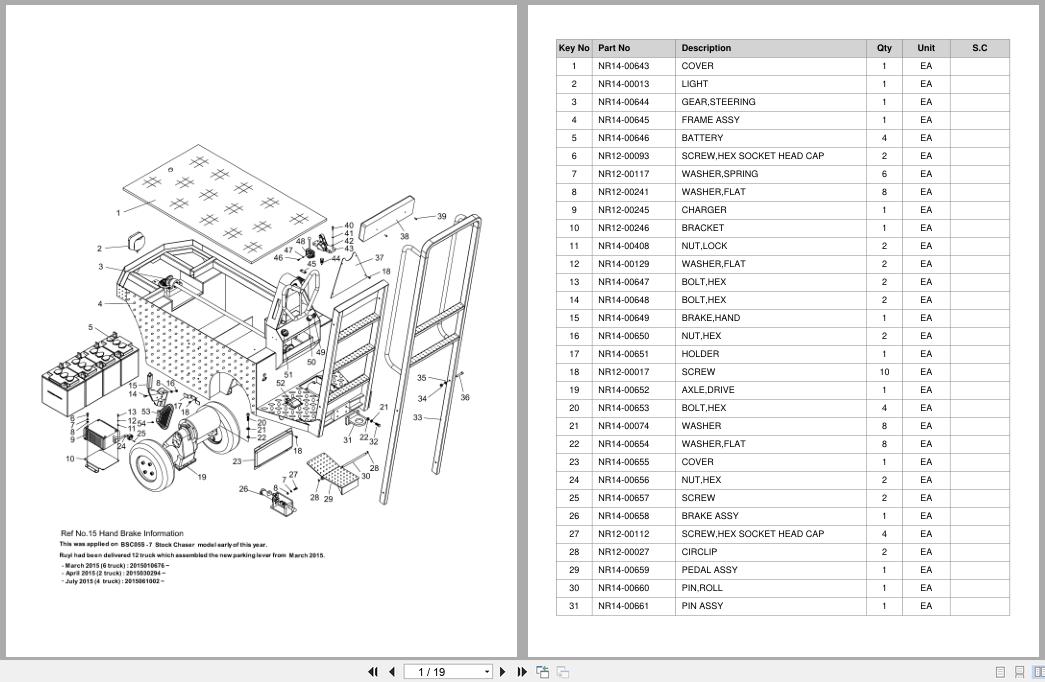1045x682 pixels.
Task: Click callout number 10 beside the charger bracket
Action: [70, 459]
